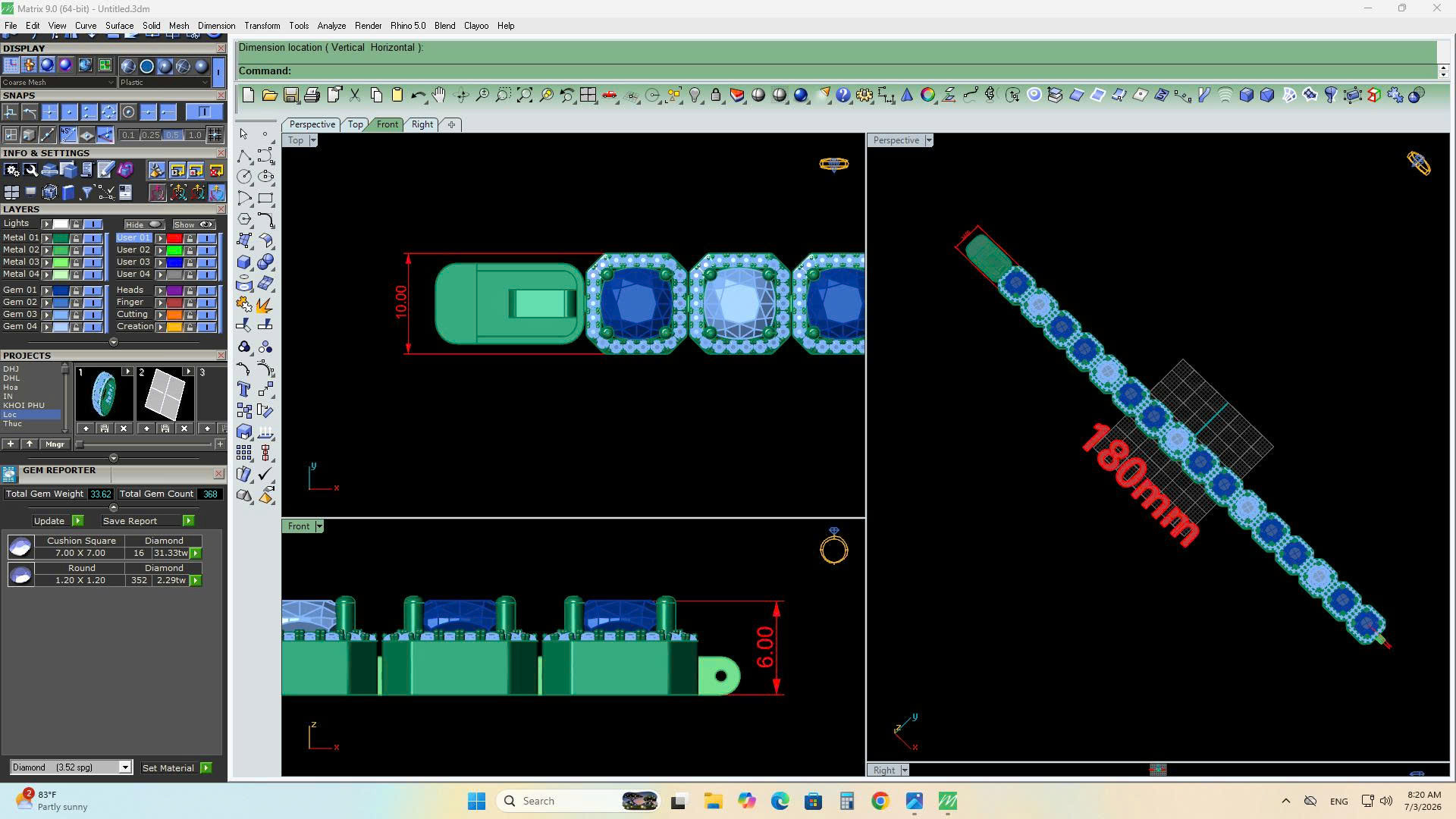Open the Plastic material dropdown
This screenshot has height=819, width=1456.
pyautogui.click(x=164, y=82)
